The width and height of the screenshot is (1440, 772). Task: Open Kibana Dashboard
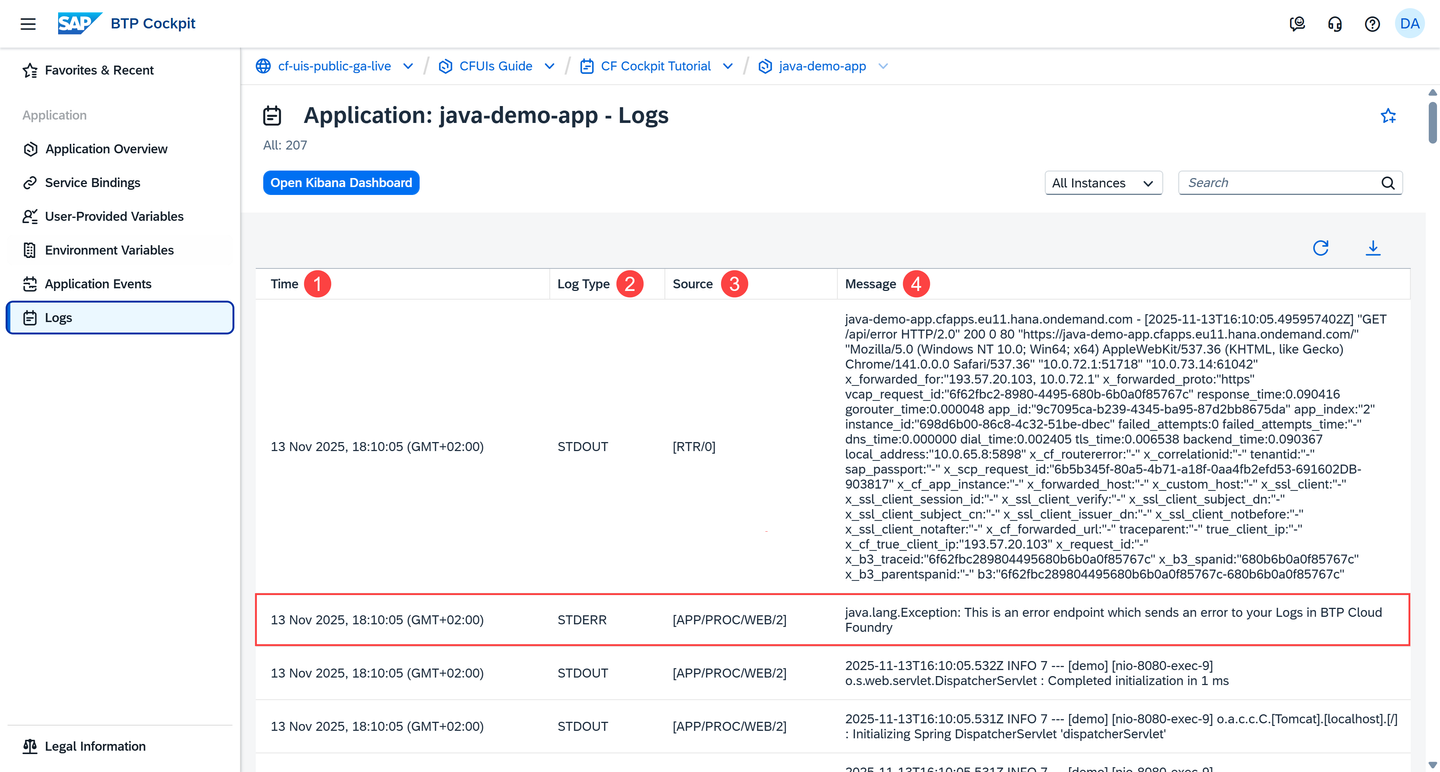click(341, 183)
